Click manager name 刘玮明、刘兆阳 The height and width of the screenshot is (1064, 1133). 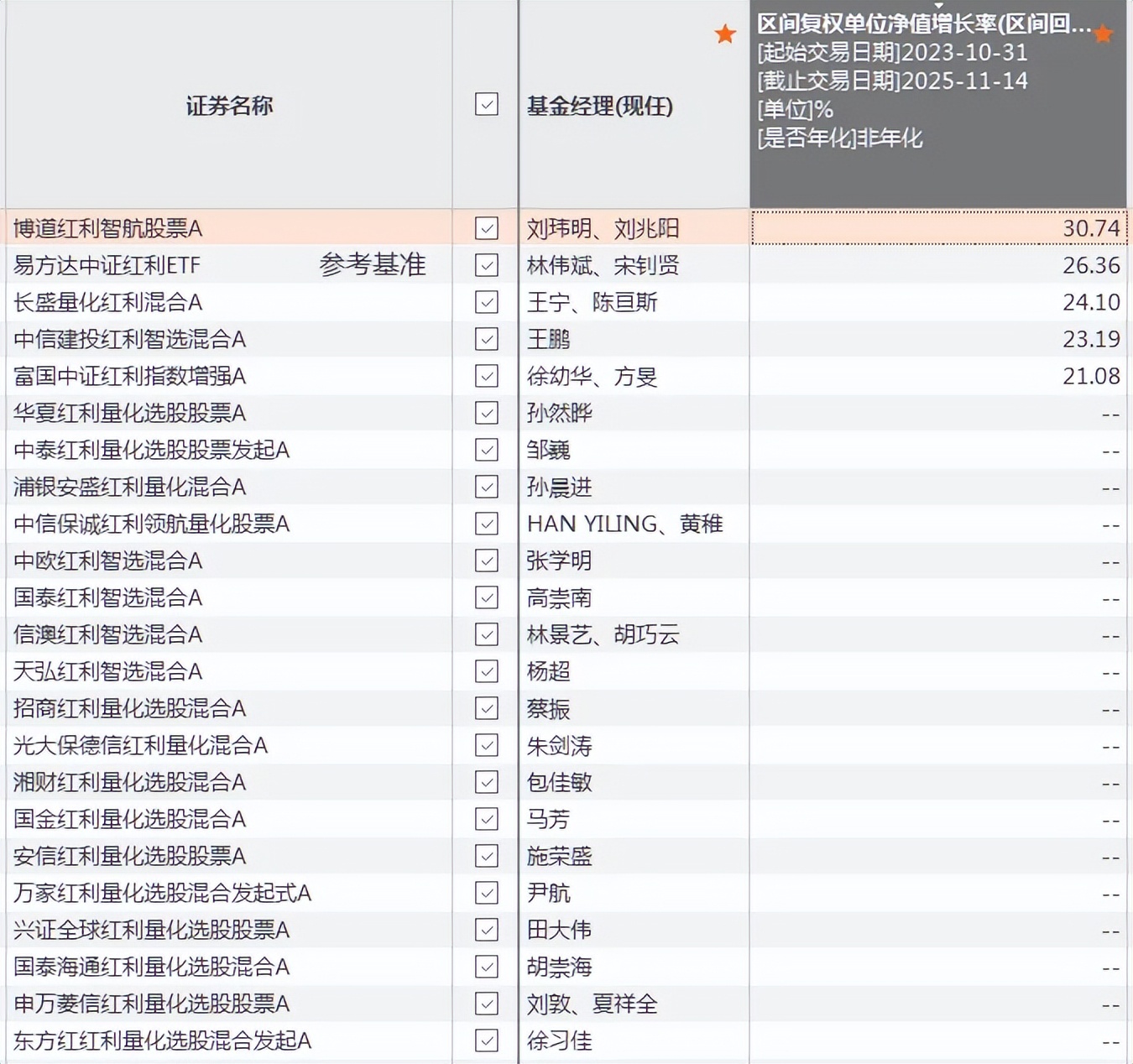click(x=603, y=228)
